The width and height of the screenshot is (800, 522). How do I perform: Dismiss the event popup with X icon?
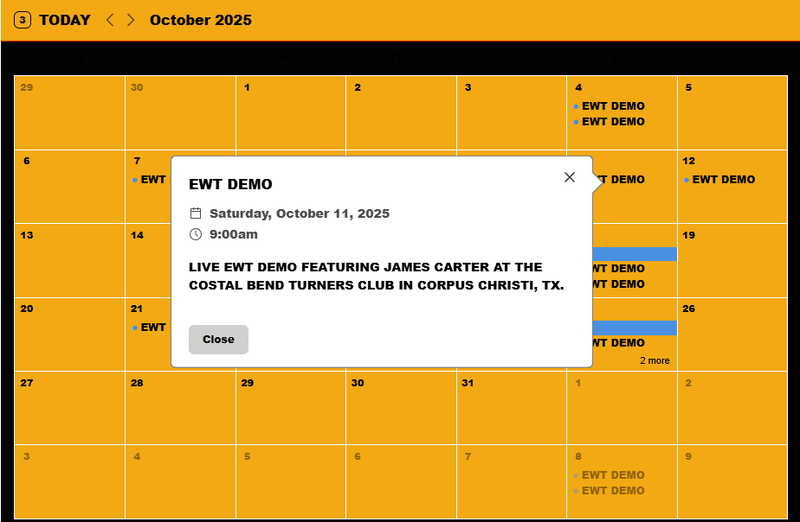[x=570, y=177]
